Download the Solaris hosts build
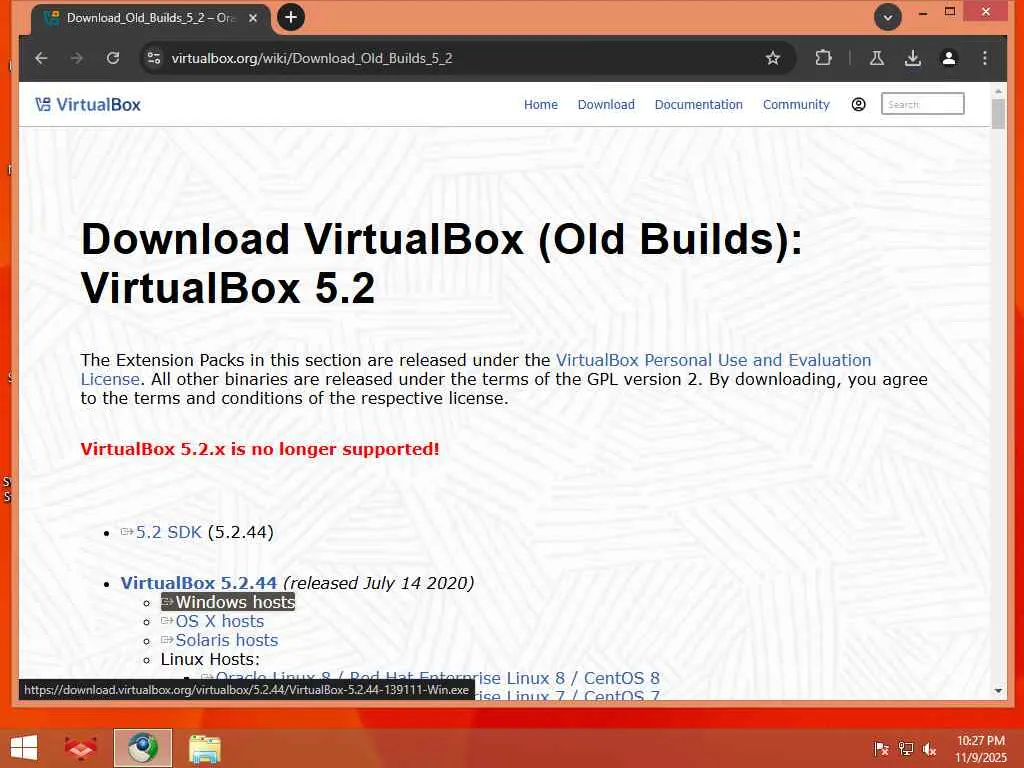This screenshot has height=768, width=1024. click(x=227, y=640)
